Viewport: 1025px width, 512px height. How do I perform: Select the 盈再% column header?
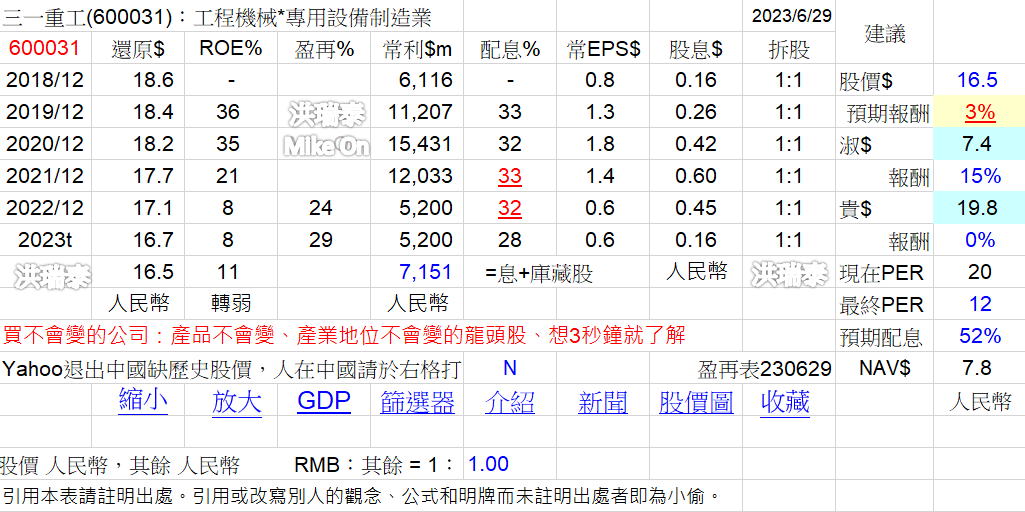(324, 49)
